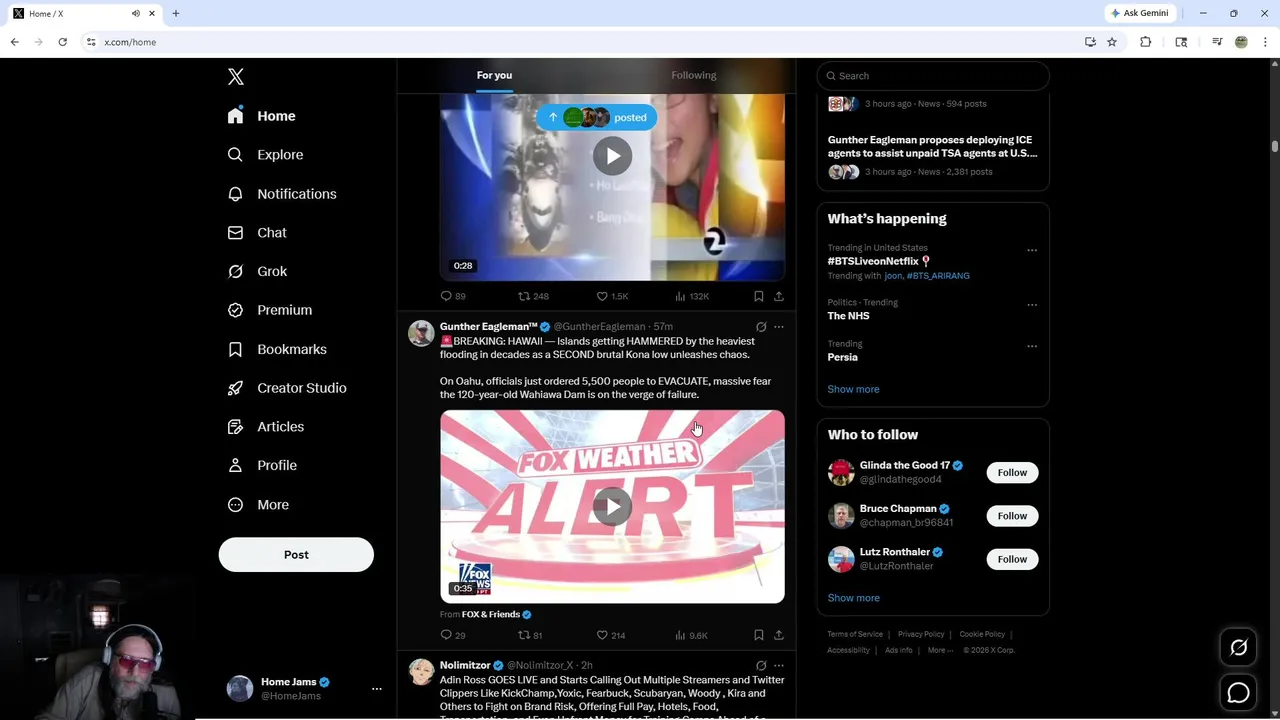Open the floating chat messages button
The image size is (1280, 720).
[x=1238, y=692]
